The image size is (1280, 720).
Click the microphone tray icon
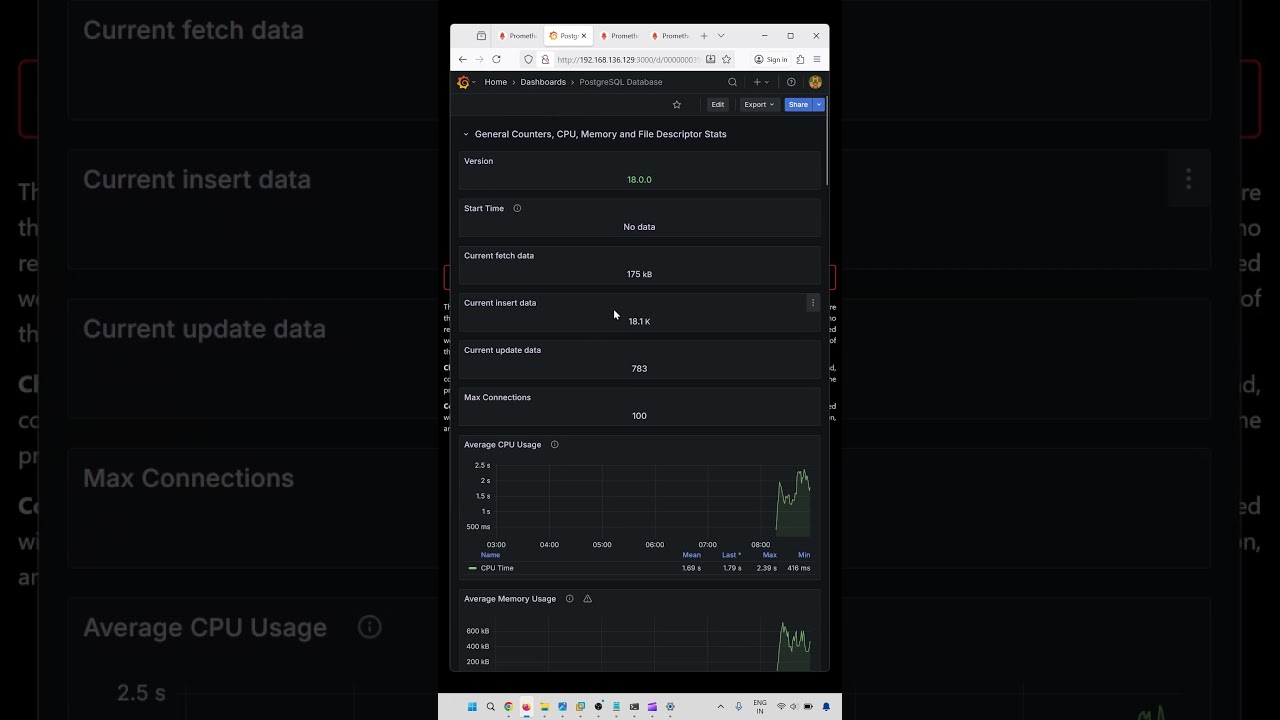739,707
